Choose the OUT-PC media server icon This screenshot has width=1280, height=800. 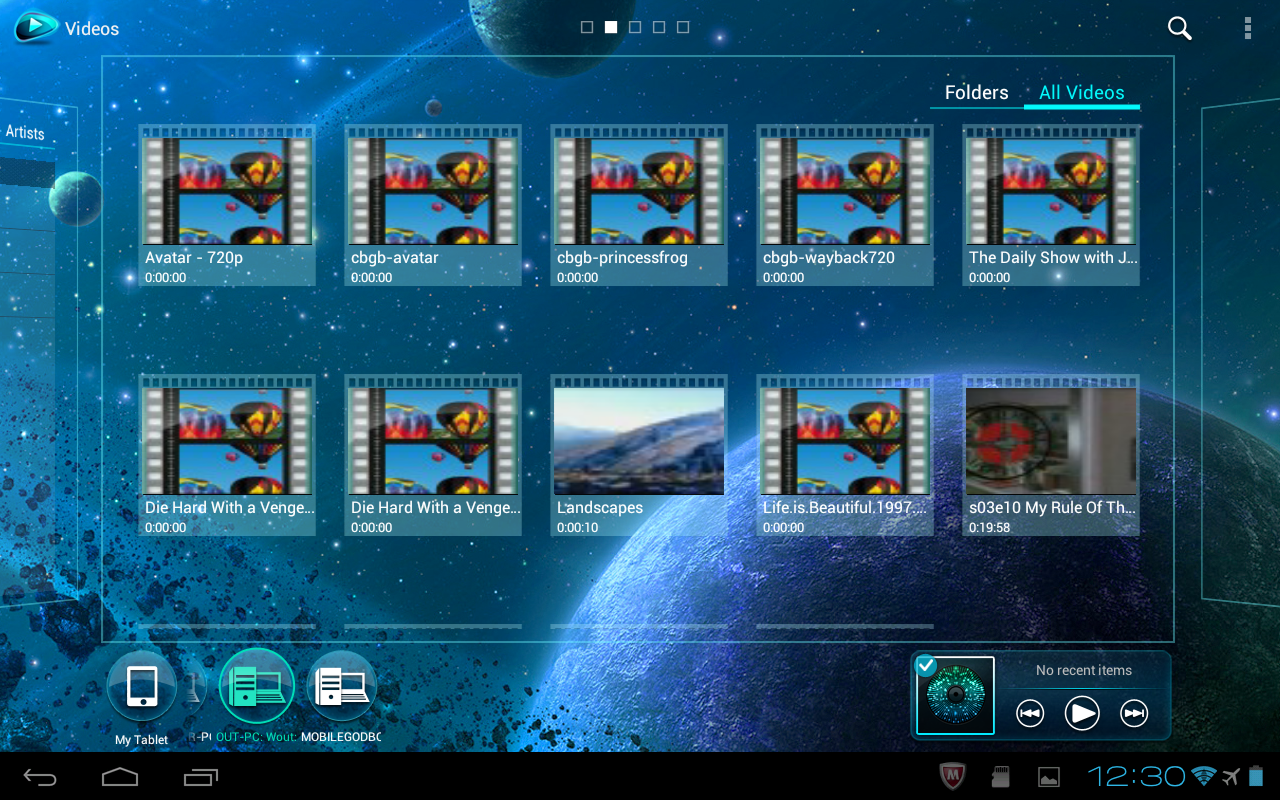click(256, 686)
